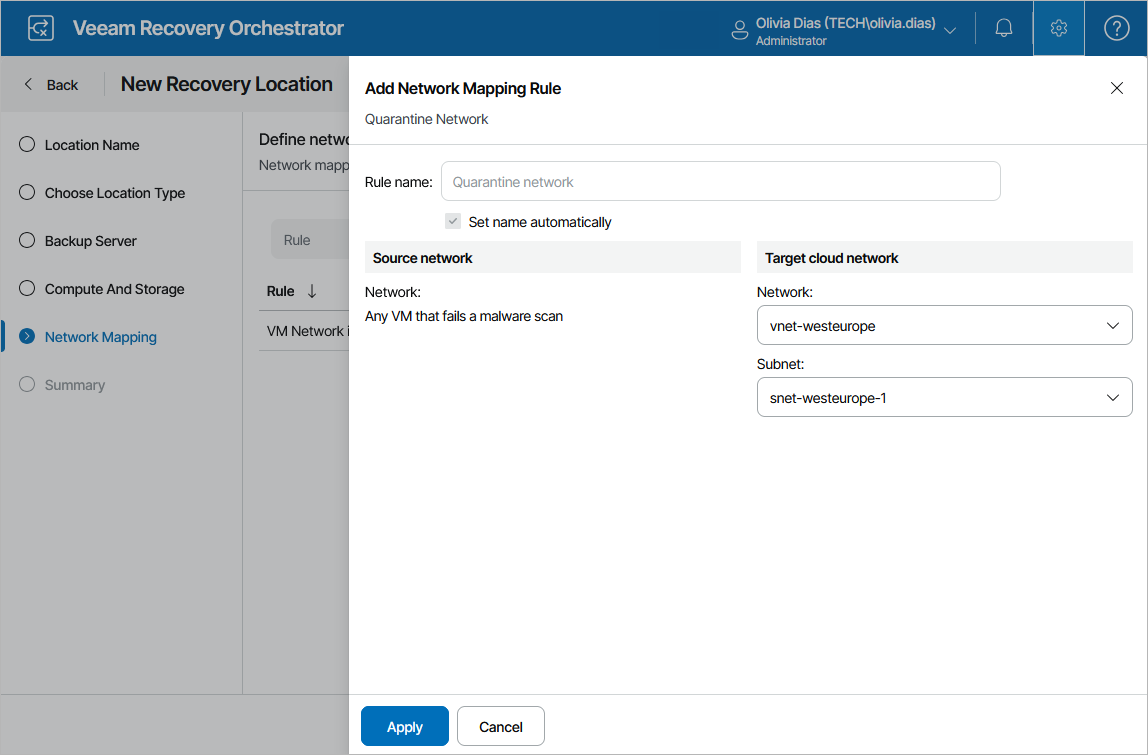The width and height of the screenshot is (1148, 755).
Task: Click the Apply button
Action: pyautogui.click(x=405, y=727)
